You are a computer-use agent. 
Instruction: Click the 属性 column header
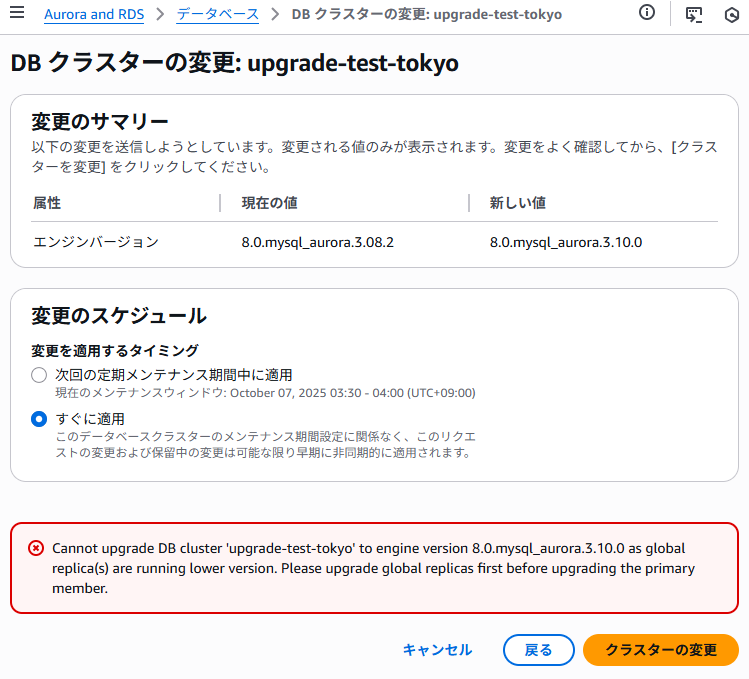coord(47,203)
